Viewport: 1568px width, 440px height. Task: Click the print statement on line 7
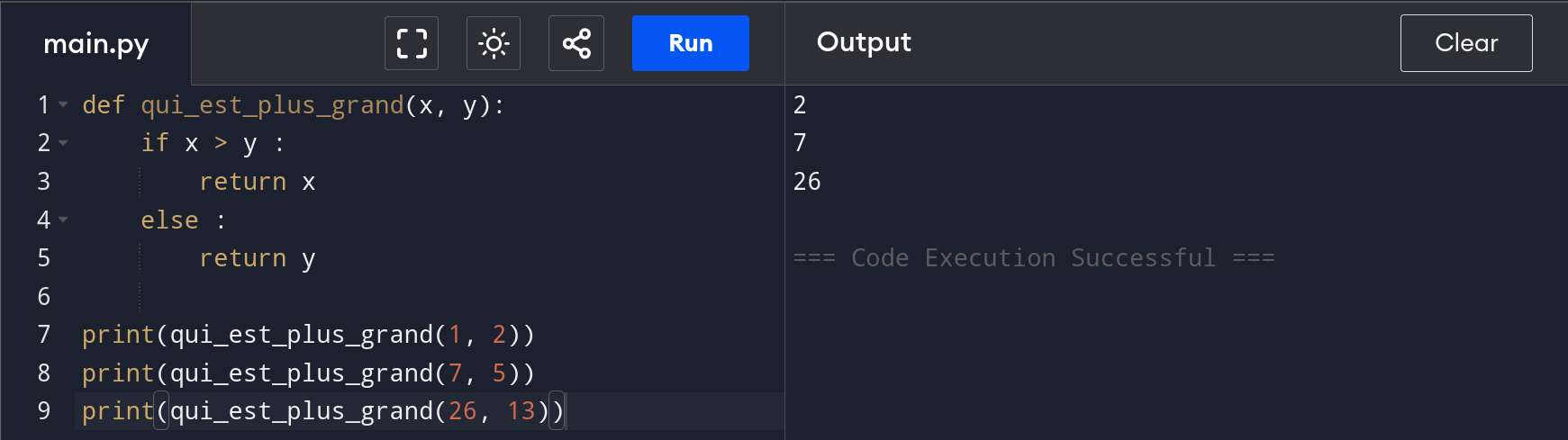tap(307, 335)
